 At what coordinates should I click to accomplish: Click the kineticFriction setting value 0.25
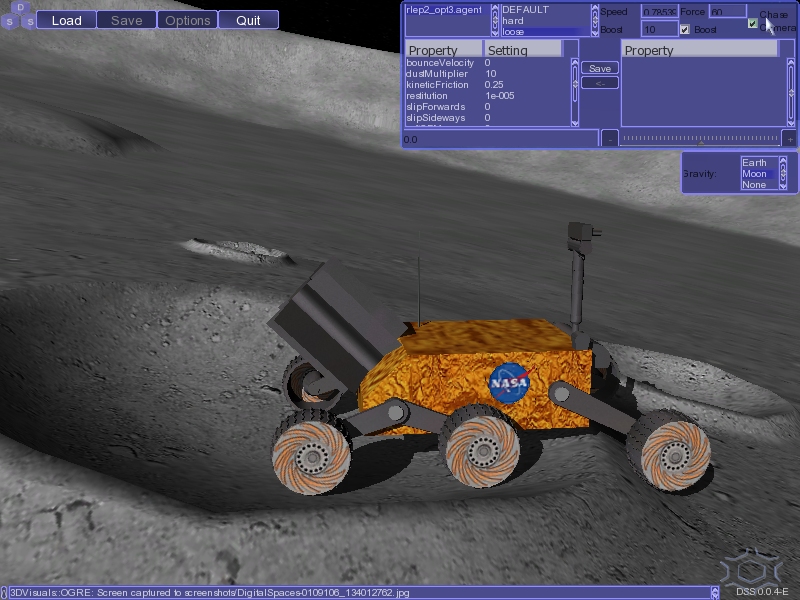494,85
